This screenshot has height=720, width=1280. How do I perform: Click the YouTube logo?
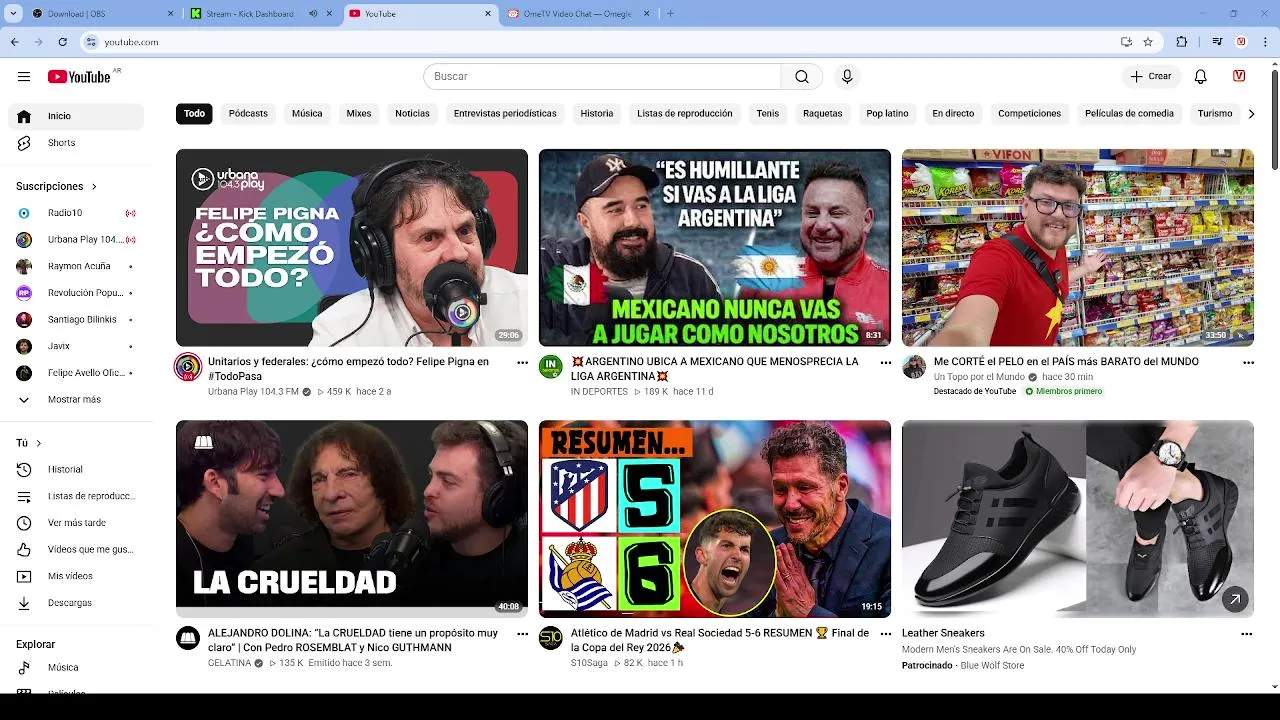(x=79, y=77)
